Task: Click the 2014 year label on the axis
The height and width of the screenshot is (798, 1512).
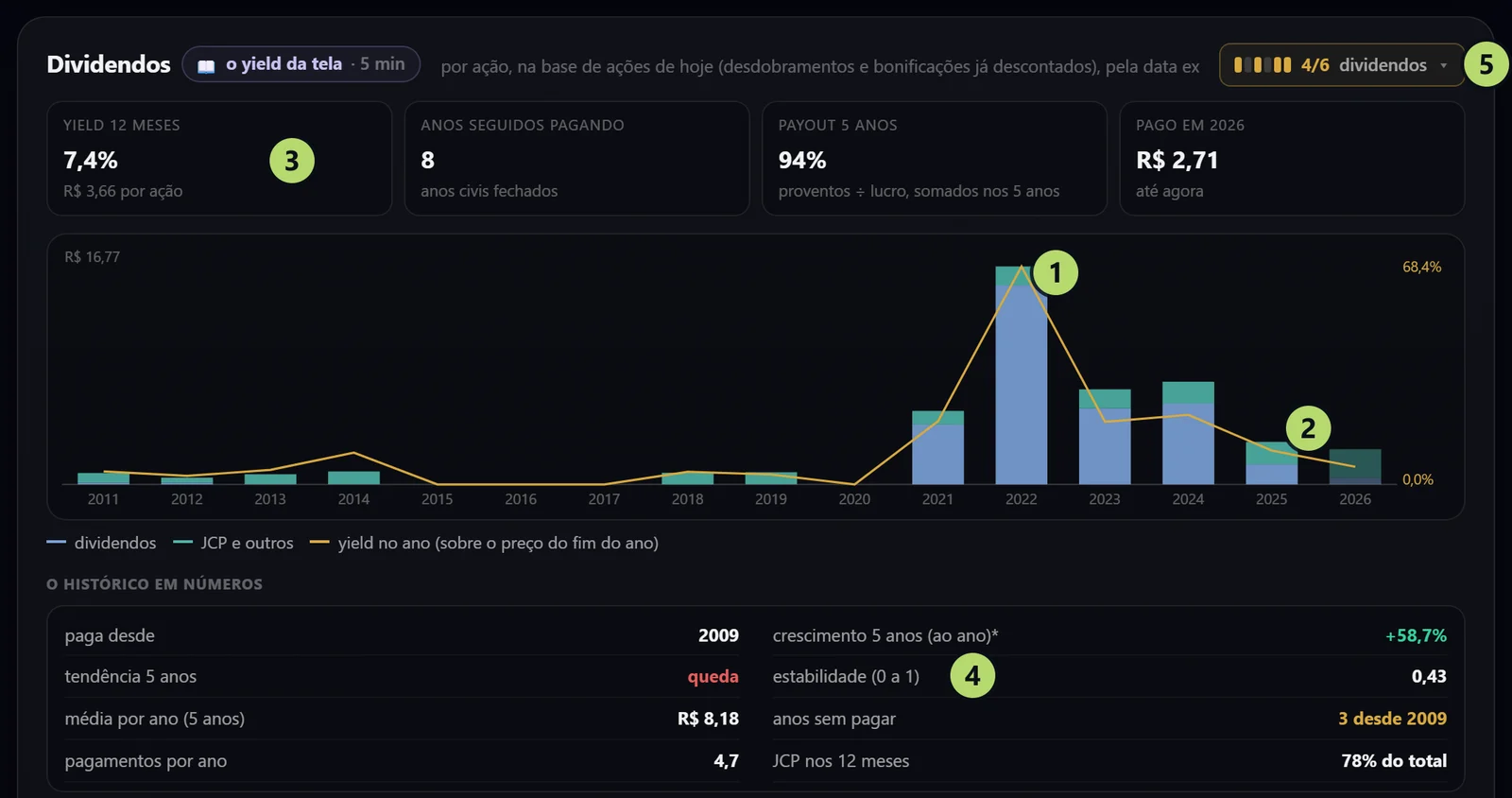Action: coord(353,499)
